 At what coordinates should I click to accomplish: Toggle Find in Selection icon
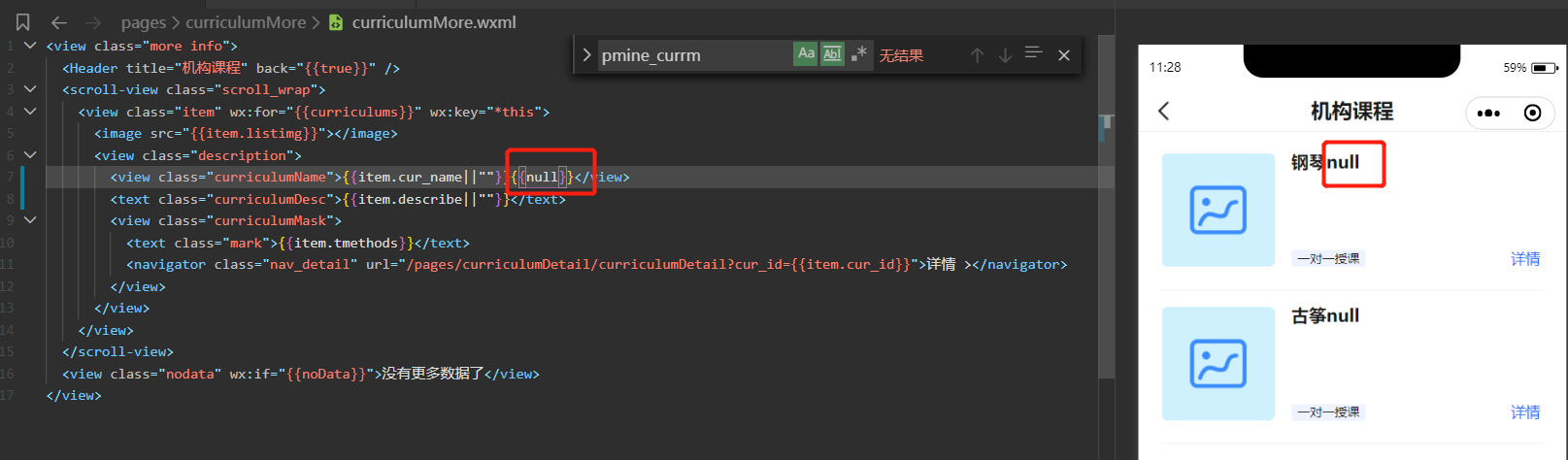coord(1033,53)
